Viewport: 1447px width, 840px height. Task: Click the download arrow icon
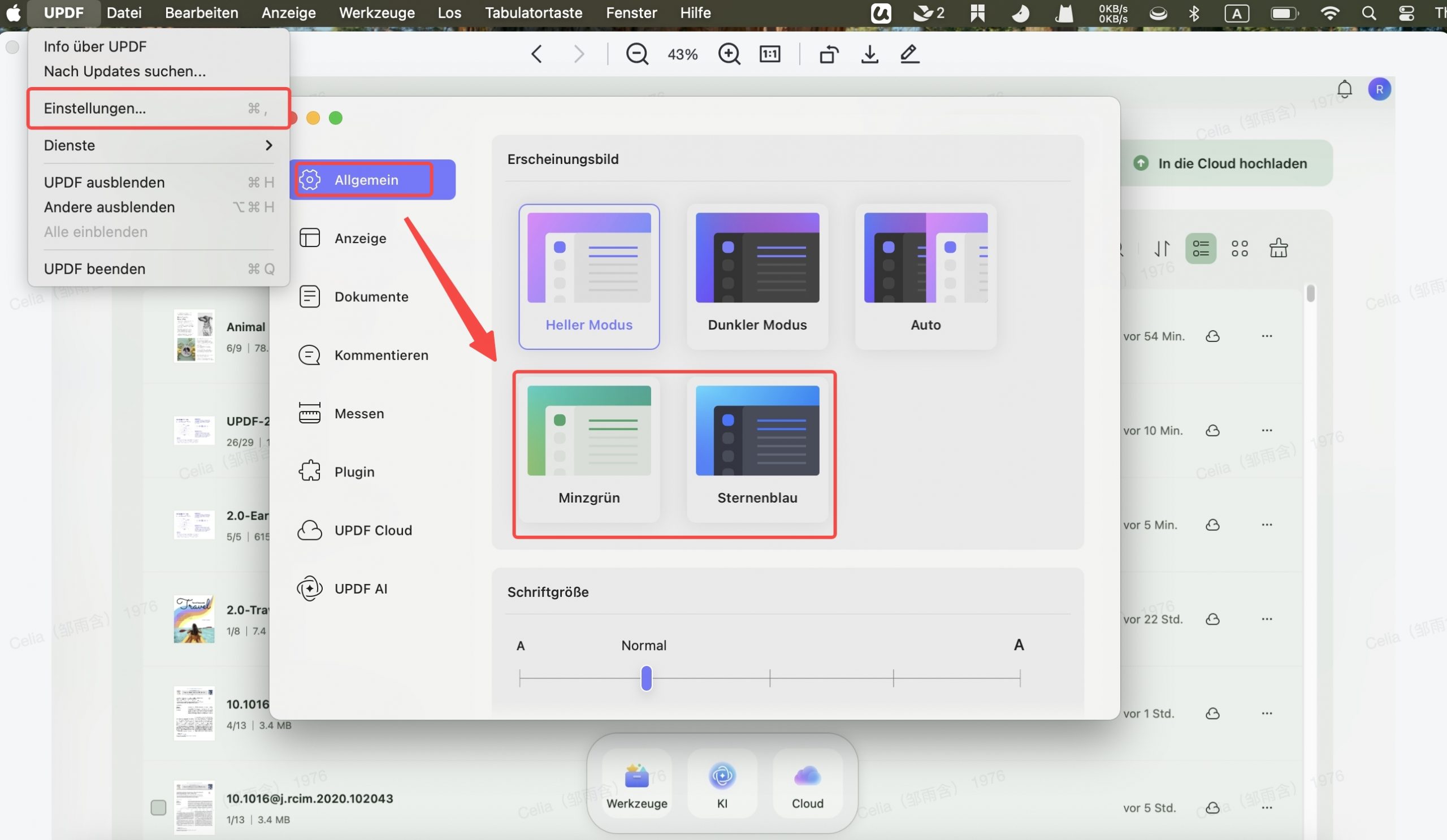[x=869, y=54]
